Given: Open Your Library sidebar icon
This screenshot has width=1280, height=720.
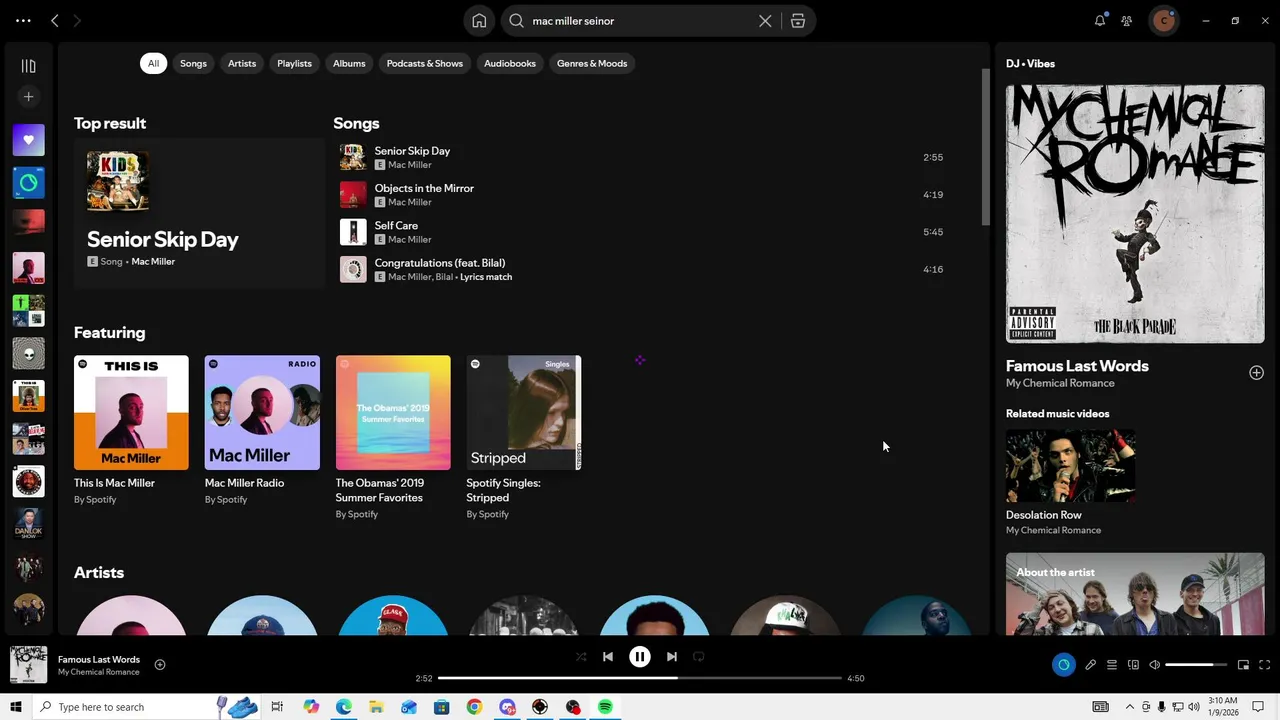Looking at the screenshot, I should [x=28, y=66].
